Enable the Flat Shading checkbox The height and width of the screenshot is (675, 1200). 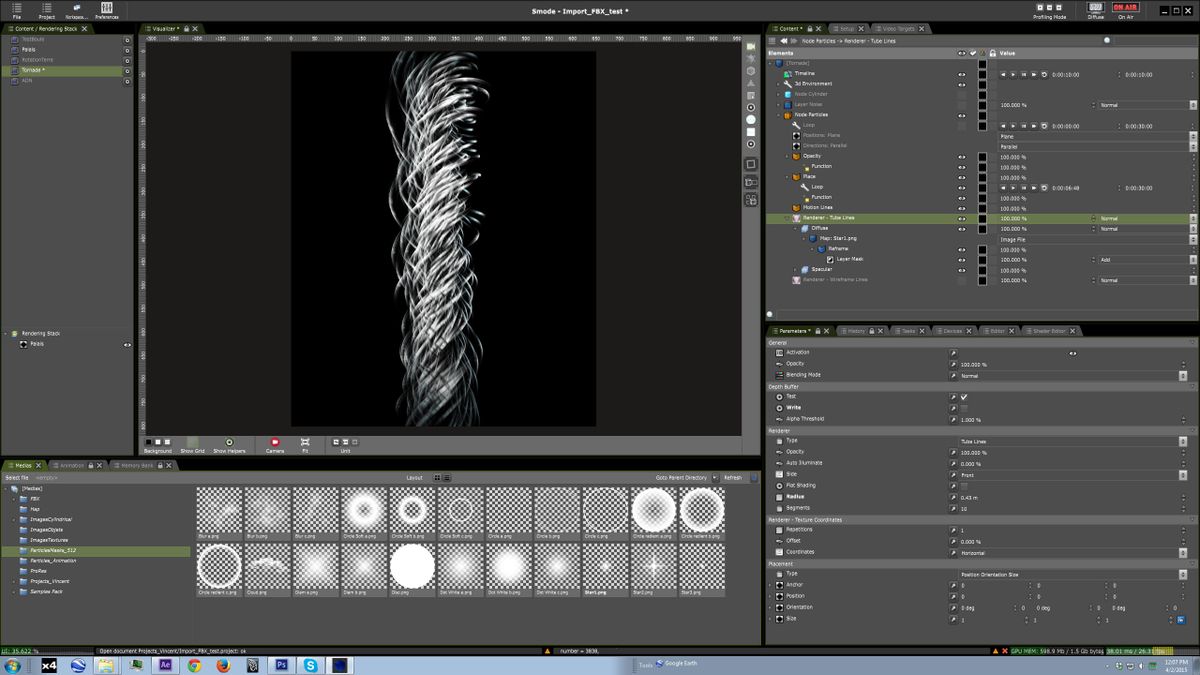[964, 485]
